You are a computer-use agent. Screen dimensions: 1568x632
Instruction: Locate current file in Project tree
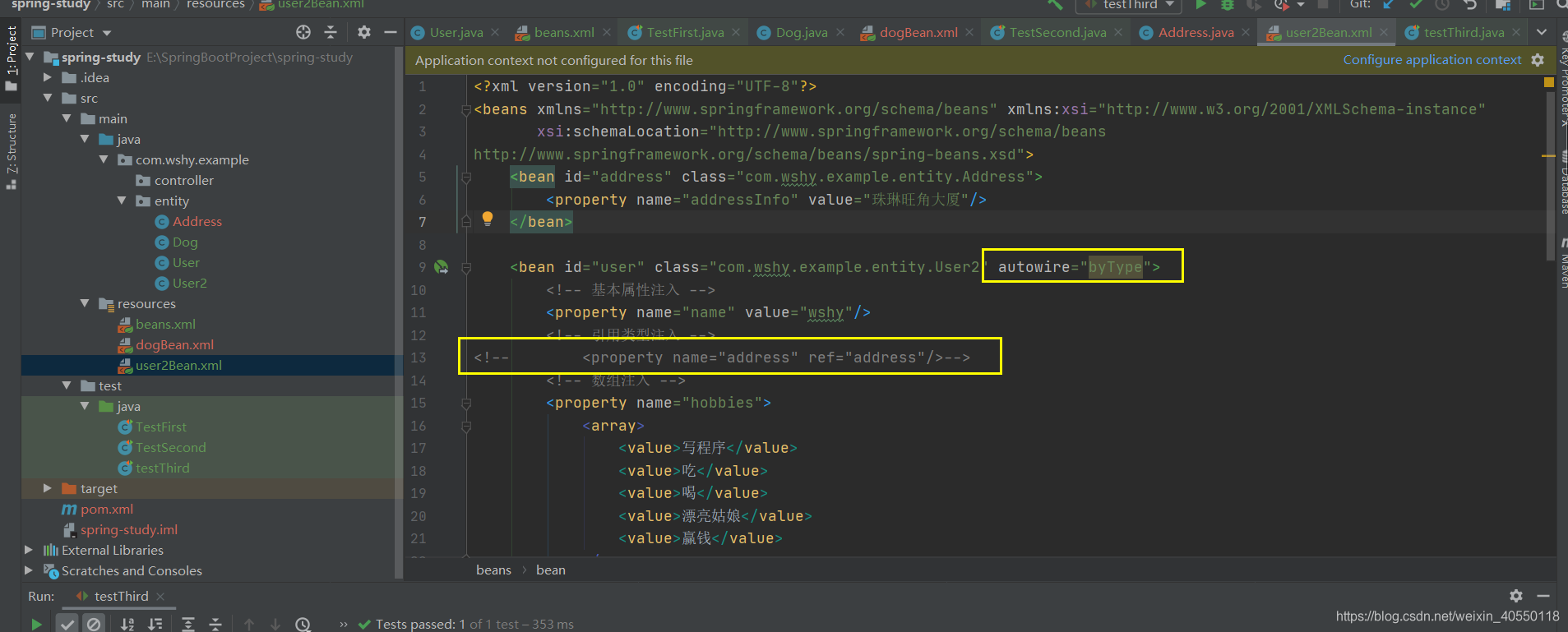(303, 32)
